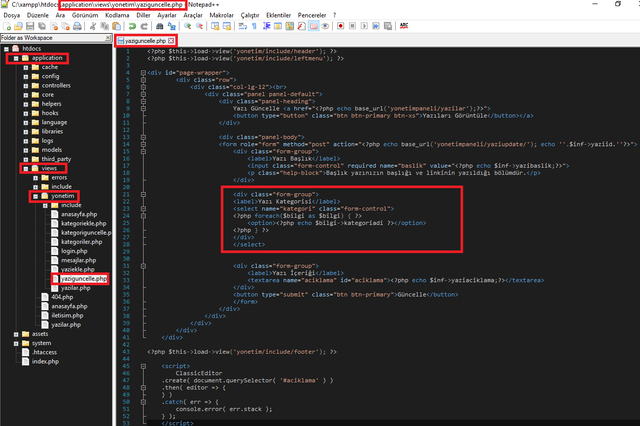
Task: Select 404.php in the tree
Action: coord(62,297)
